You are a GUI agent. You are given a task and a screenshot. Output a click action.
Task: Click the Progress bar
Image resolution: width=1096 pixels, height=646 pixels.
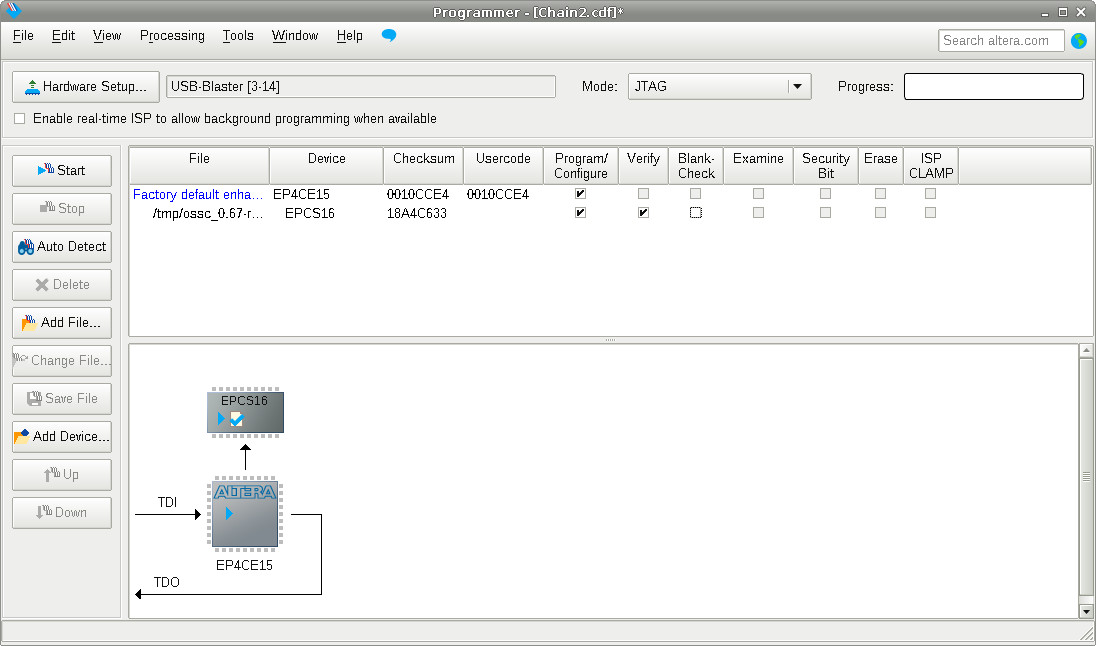click(x=993, y=87)
